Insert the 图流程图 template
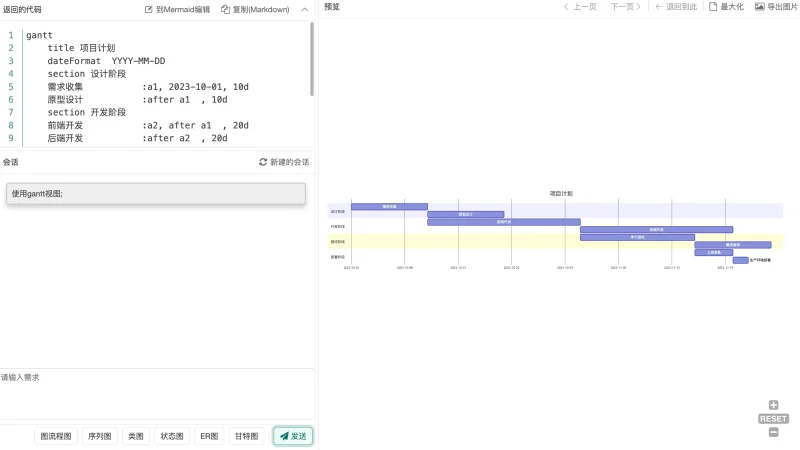 click(x=56, y=436)
